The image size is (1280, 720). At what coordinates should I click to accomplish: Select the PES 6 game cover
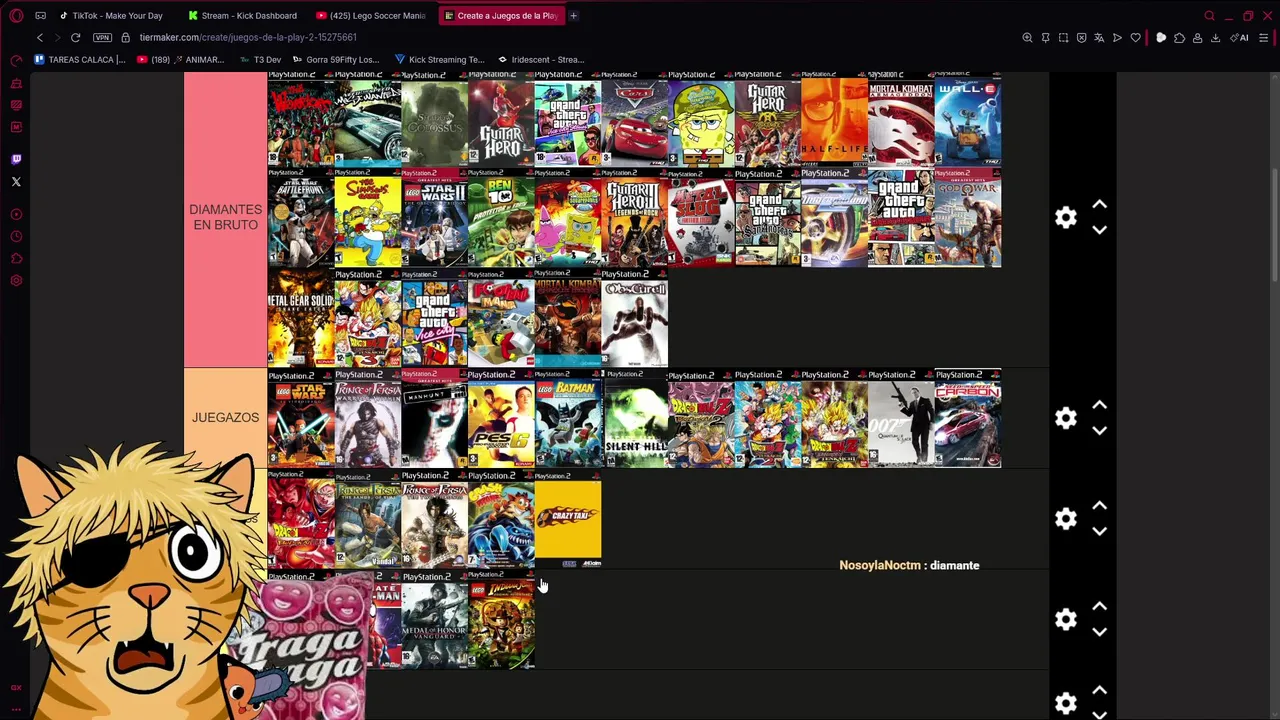click(501, 419)
